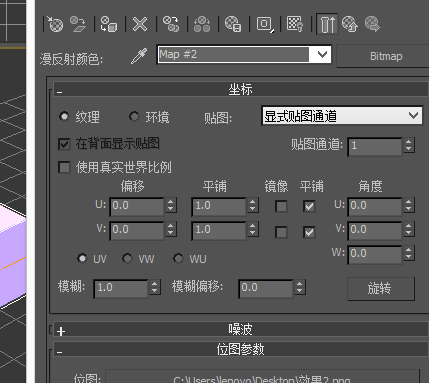429x383 pixels.
Task: Decrease V 平铺 with spinner down arrow
Action: [253, 233]
